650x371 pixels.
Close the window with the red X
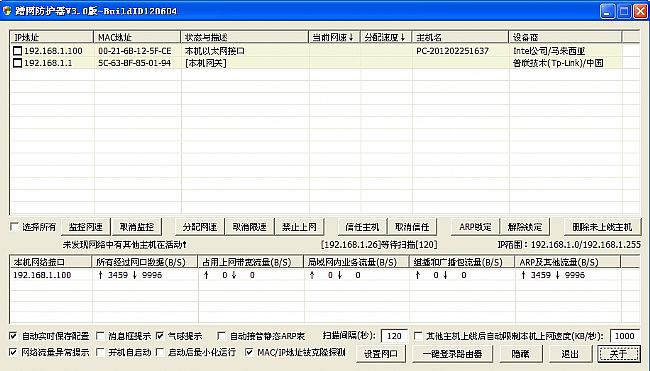click(640, 11)
